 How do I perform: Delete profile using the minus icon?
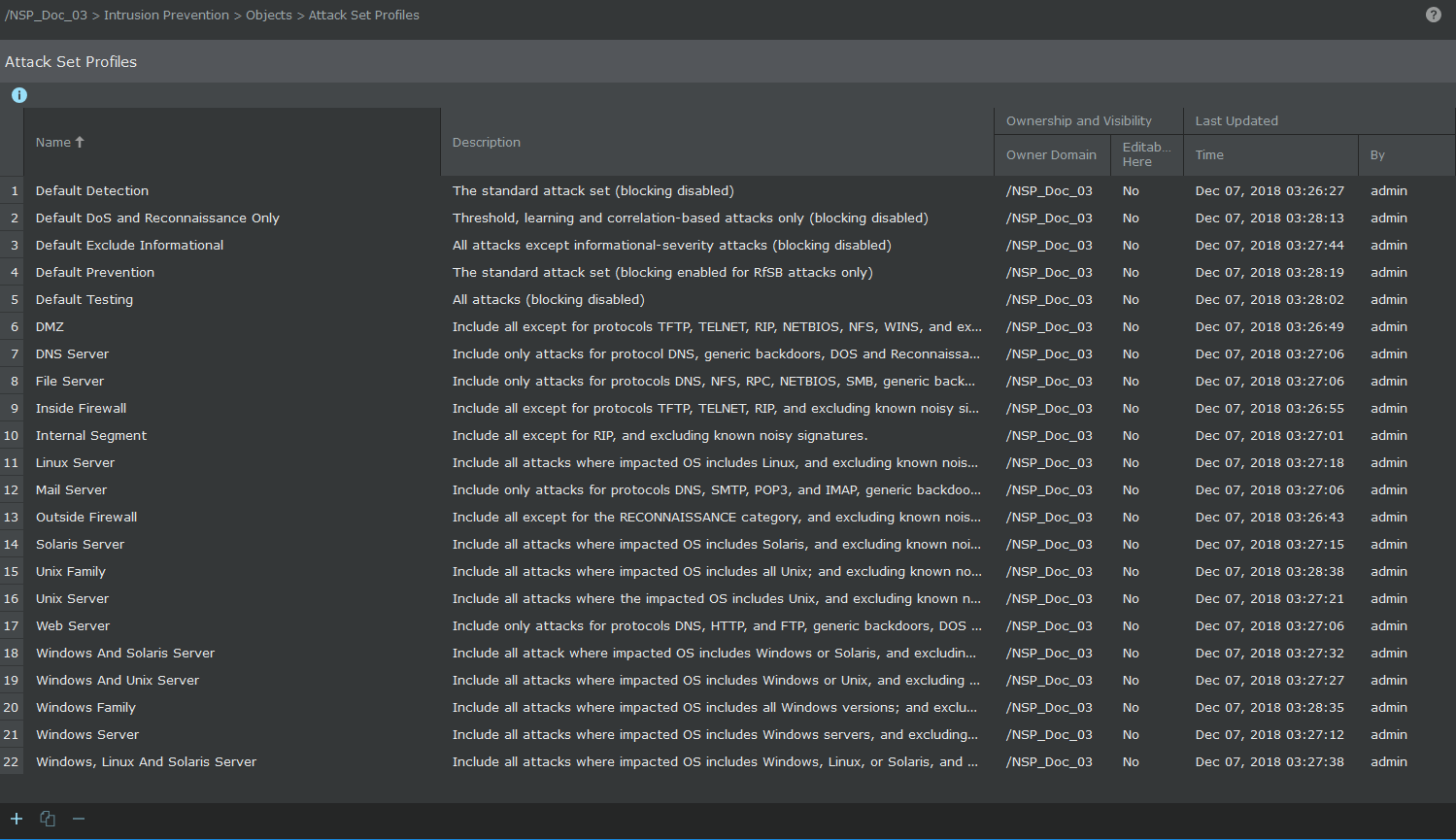pos(79,819)
